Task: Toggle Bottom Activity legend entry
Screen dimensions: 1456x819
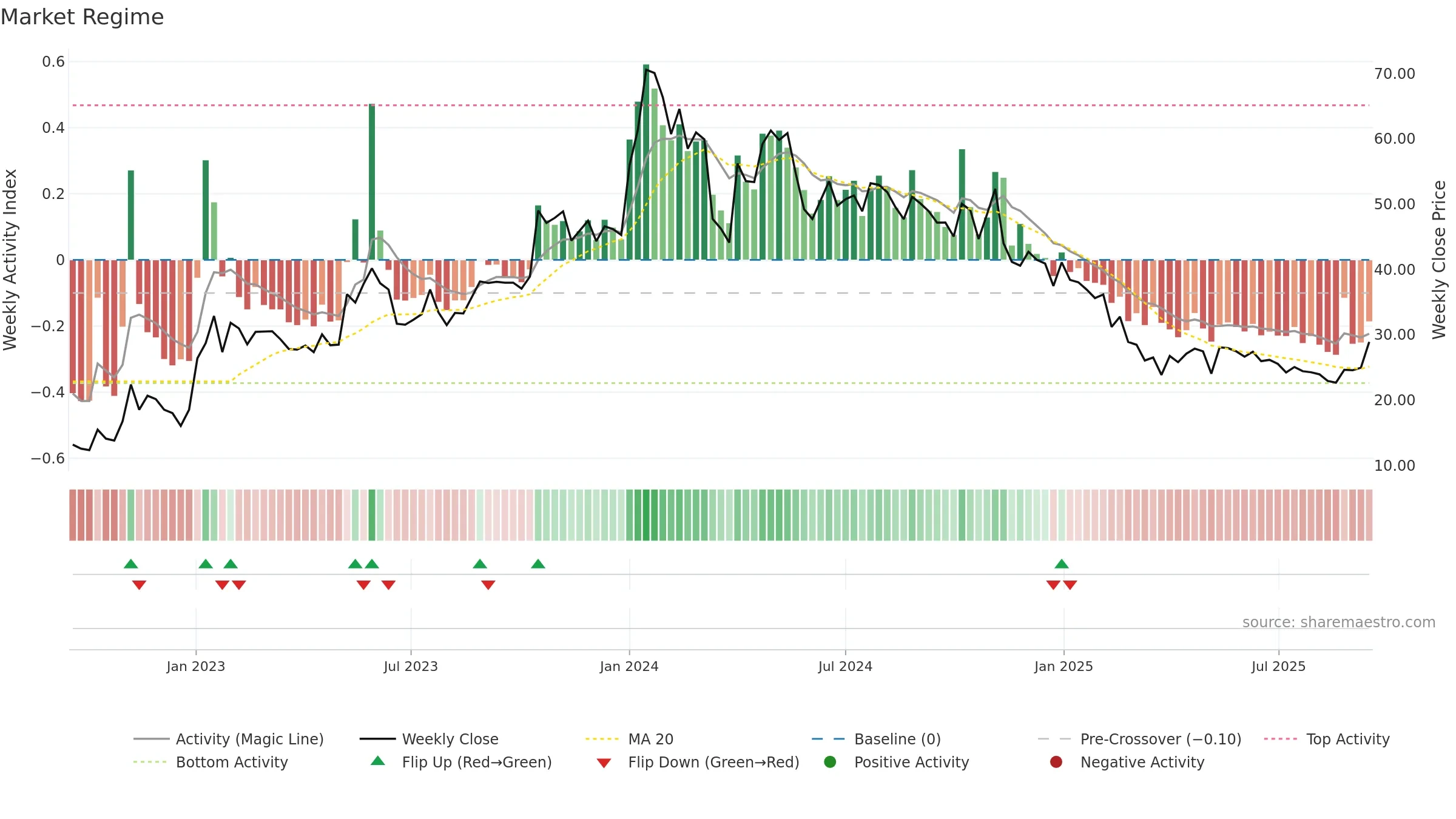Action: point(211,762)
